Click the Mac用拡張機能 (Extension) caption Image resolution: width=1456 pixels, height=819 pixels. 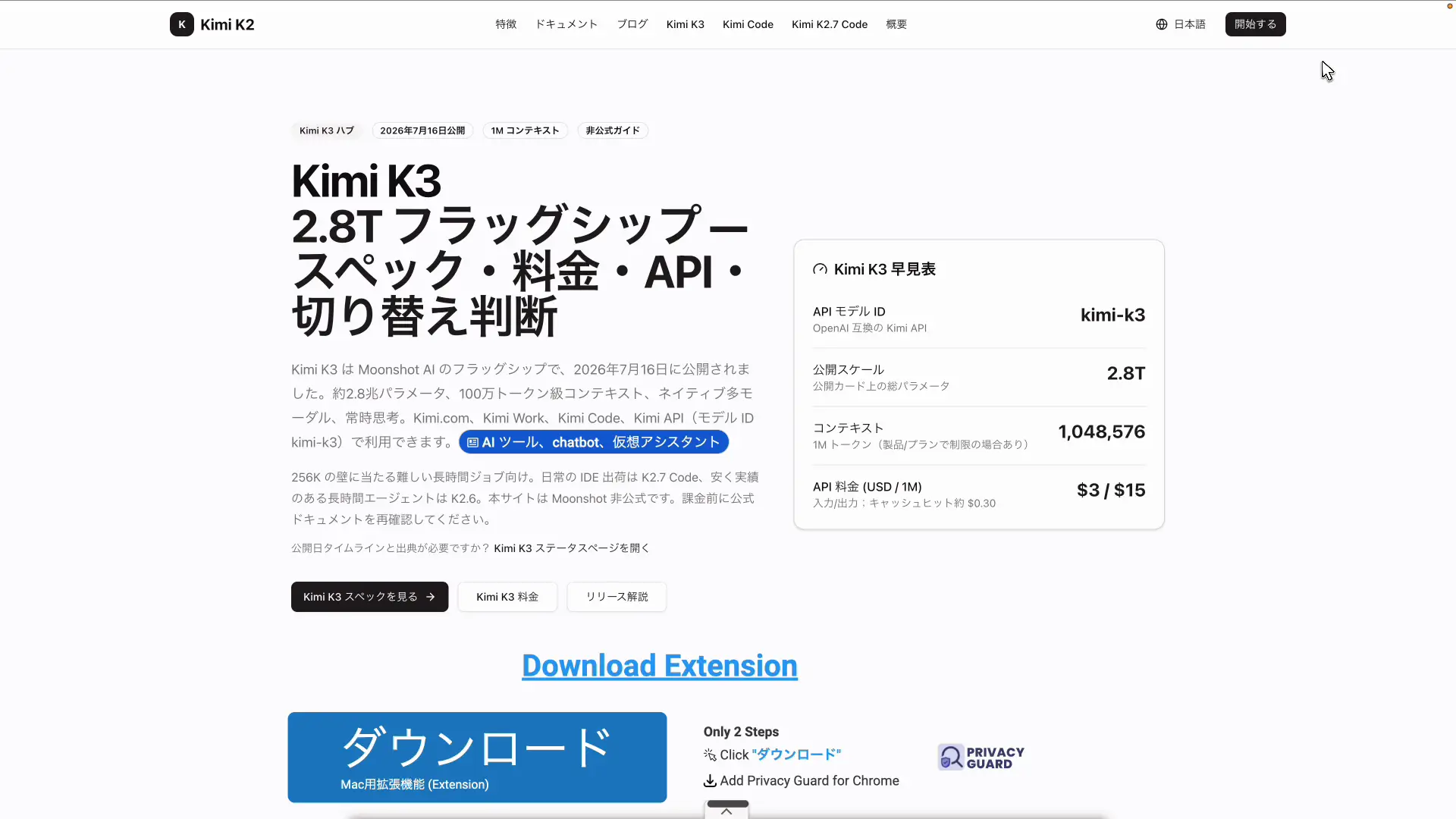pos(415,784)
